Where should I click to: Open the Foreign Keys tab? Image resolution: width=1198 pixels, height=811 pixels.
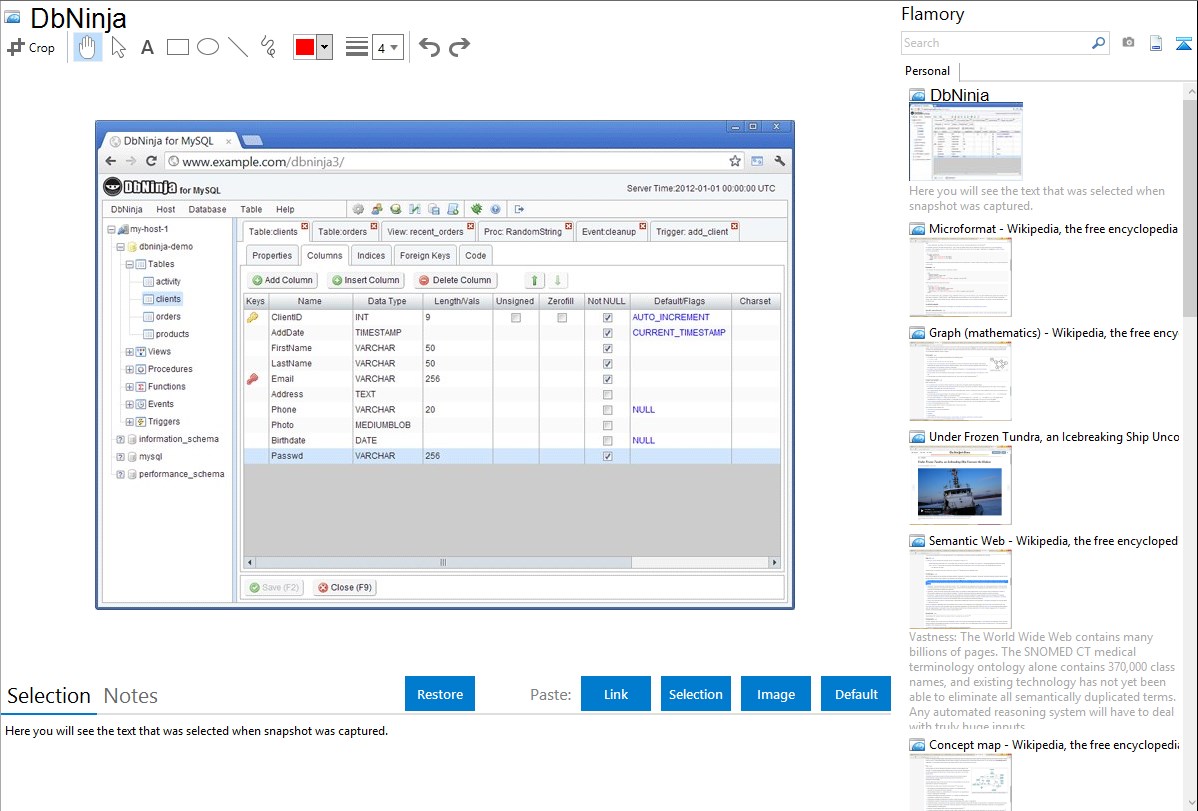[x=425, y=255]
